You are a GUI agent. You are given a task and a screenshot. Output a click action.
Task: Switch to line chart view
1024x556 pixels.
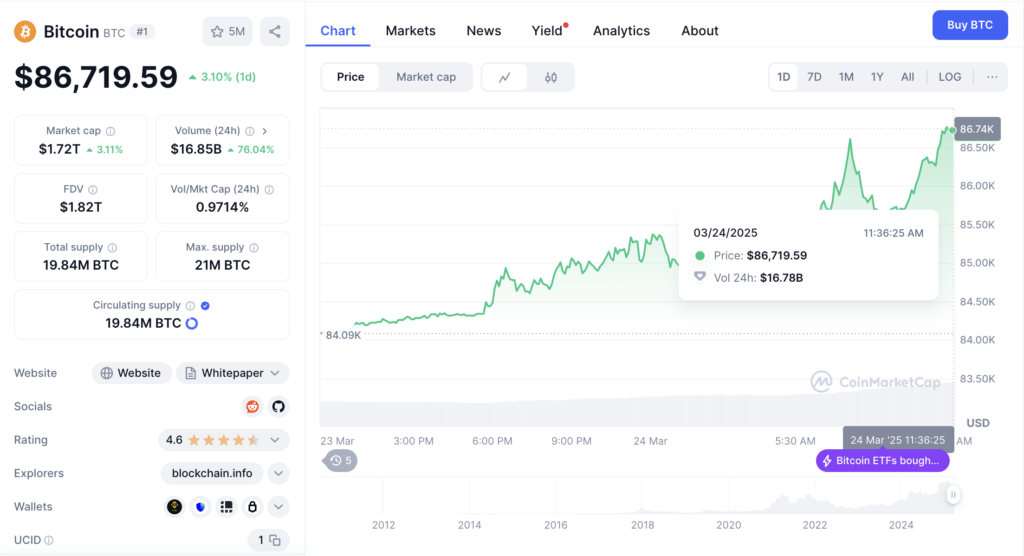[x=504, y=77]
